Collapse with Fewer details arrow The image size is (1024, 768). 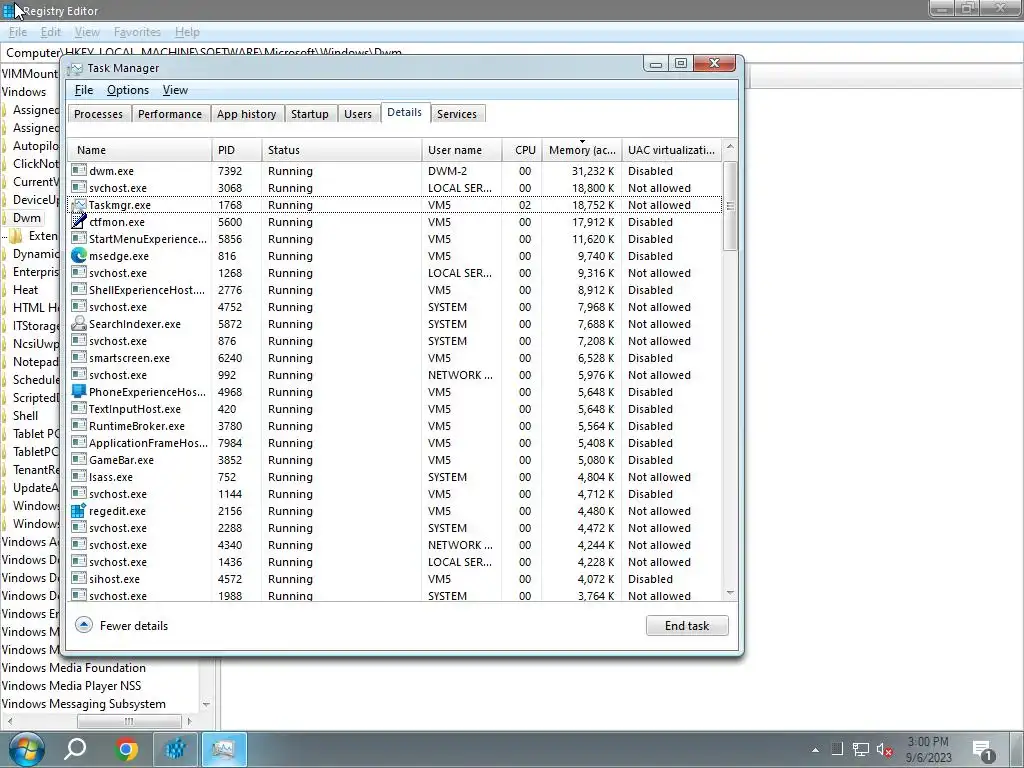click(84, 625)
